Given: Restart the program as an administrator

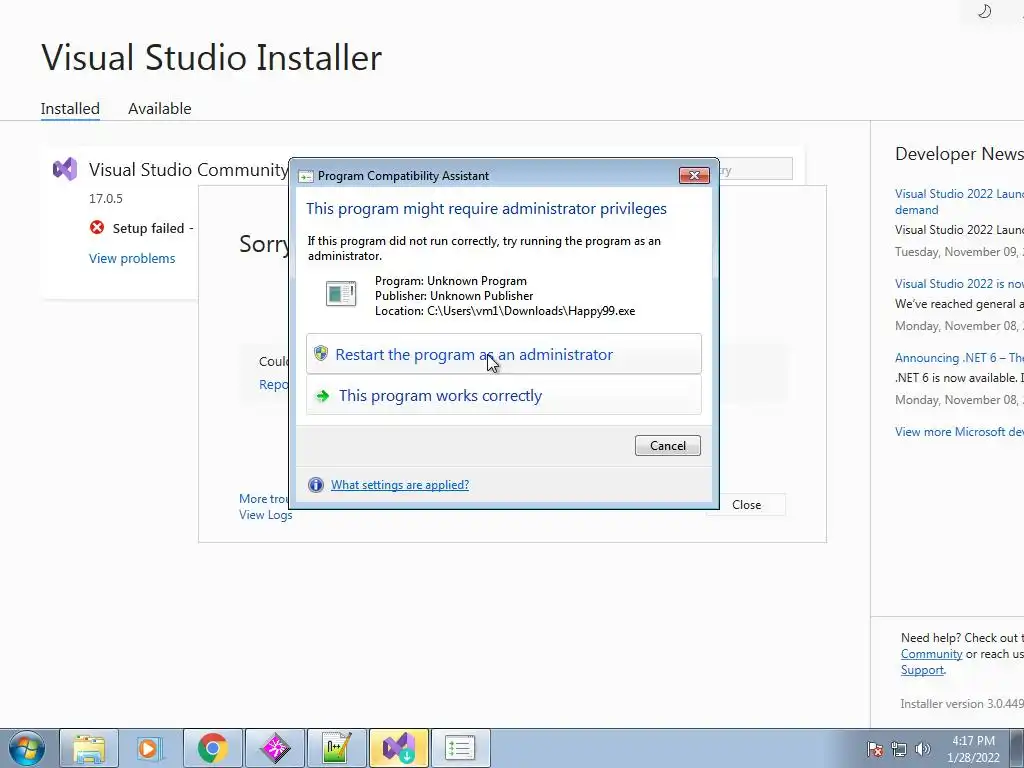Looking at the screenshot, I should pyautogui.click(x=504, y=355).
